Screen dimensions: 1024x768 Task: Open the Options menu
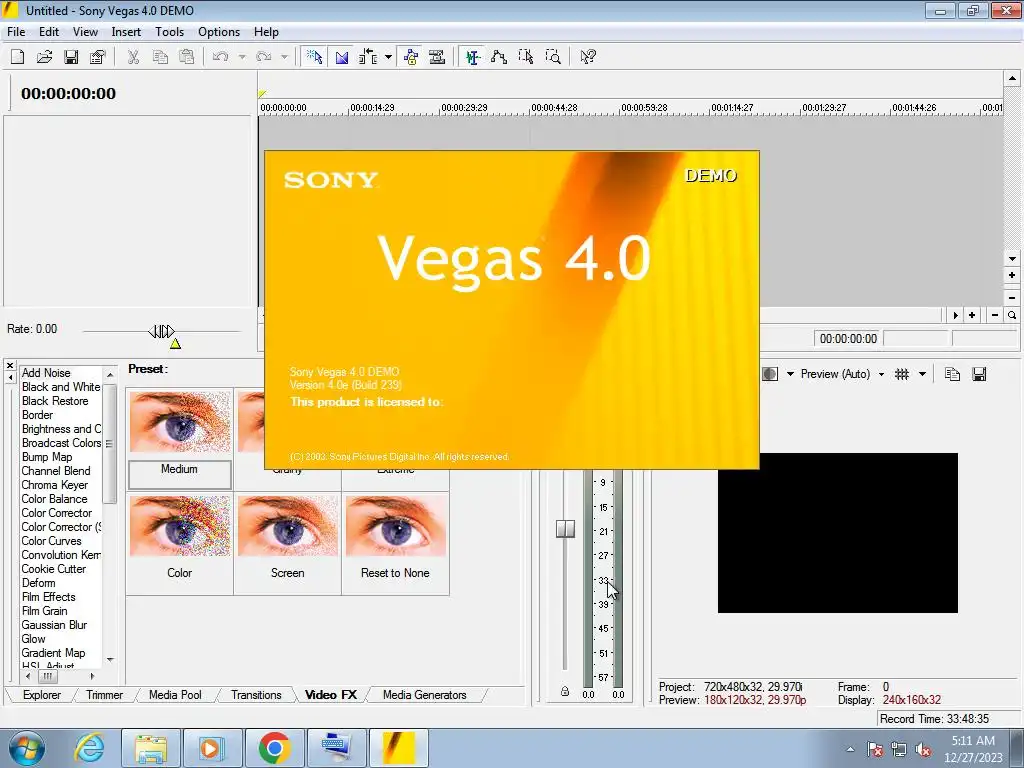pyautogui.click(x=219, y=31)
